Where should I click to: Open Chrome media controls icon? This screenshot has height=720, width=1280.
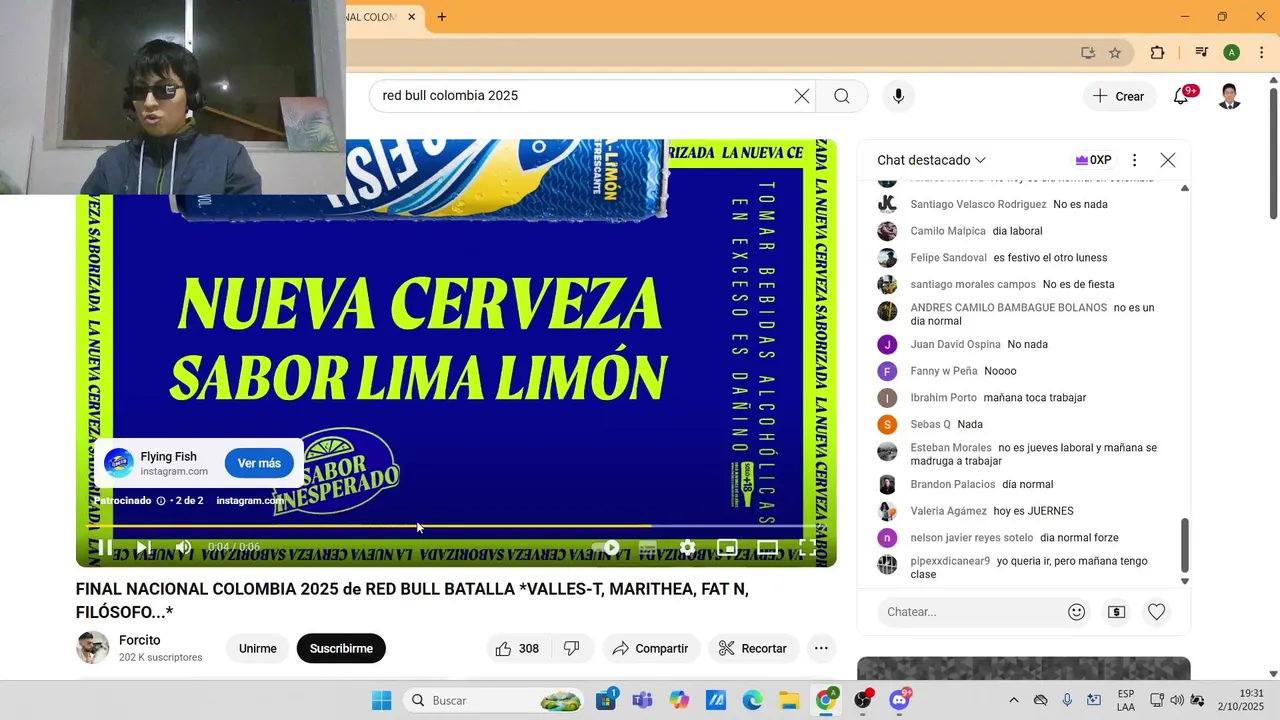(x=1202, y=53)
